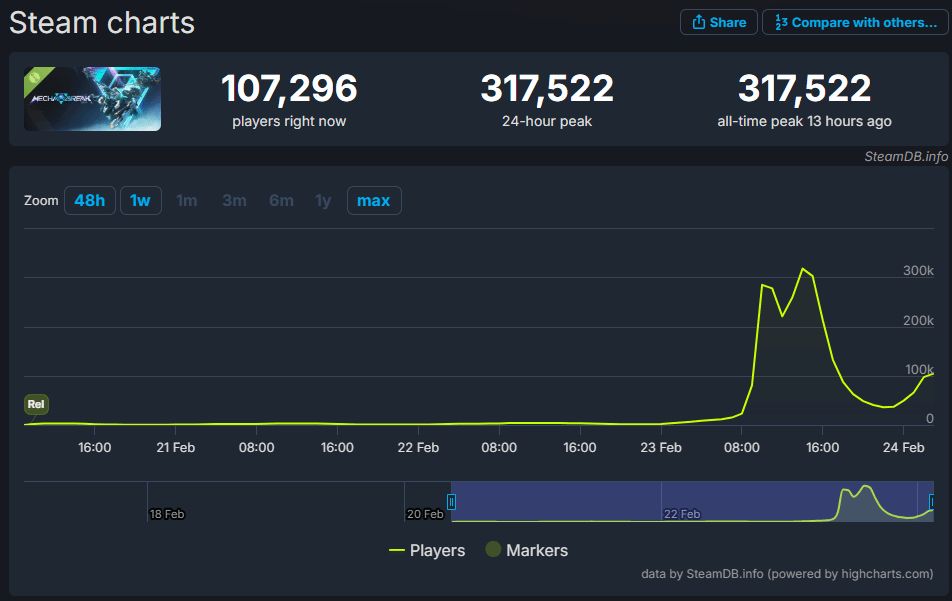
Task: Open the data by SteamDB.info highcharts credit
Action: 787,574
